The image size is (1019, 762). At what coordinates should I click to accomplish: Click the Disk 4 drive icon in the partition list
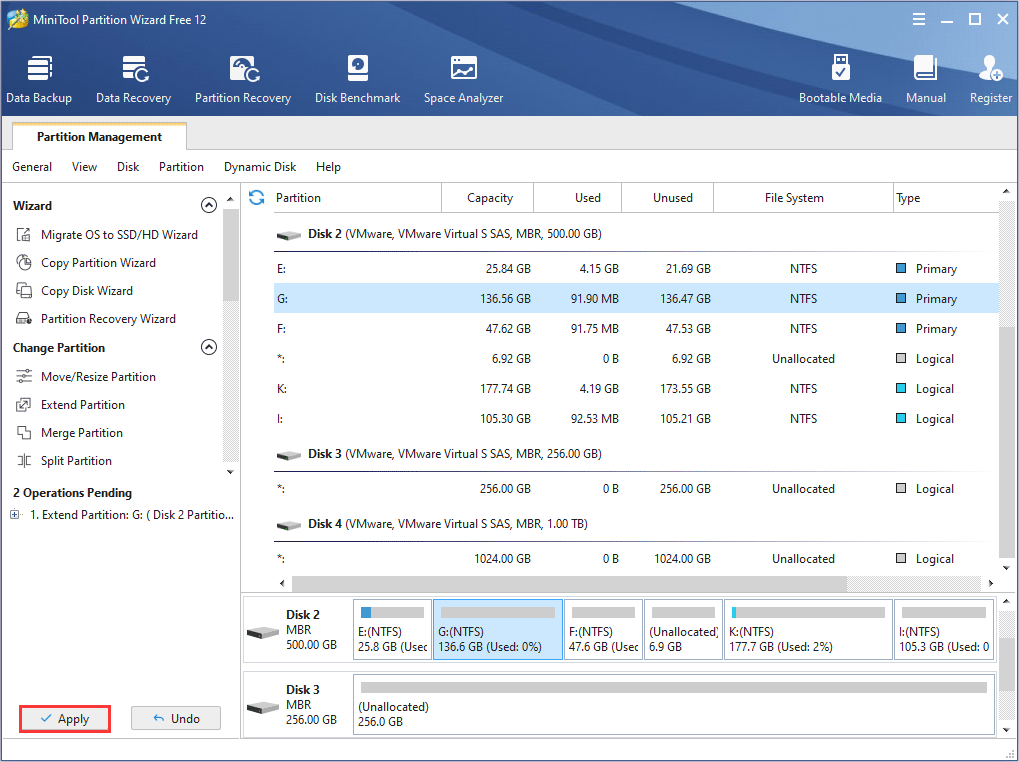click(x=289, y=524)
